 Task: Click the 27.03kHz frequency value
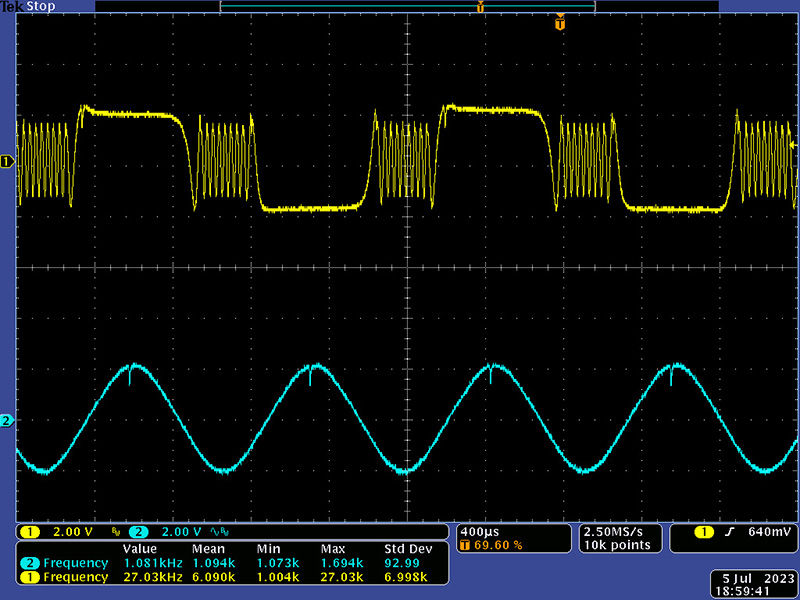coord(153,577)
